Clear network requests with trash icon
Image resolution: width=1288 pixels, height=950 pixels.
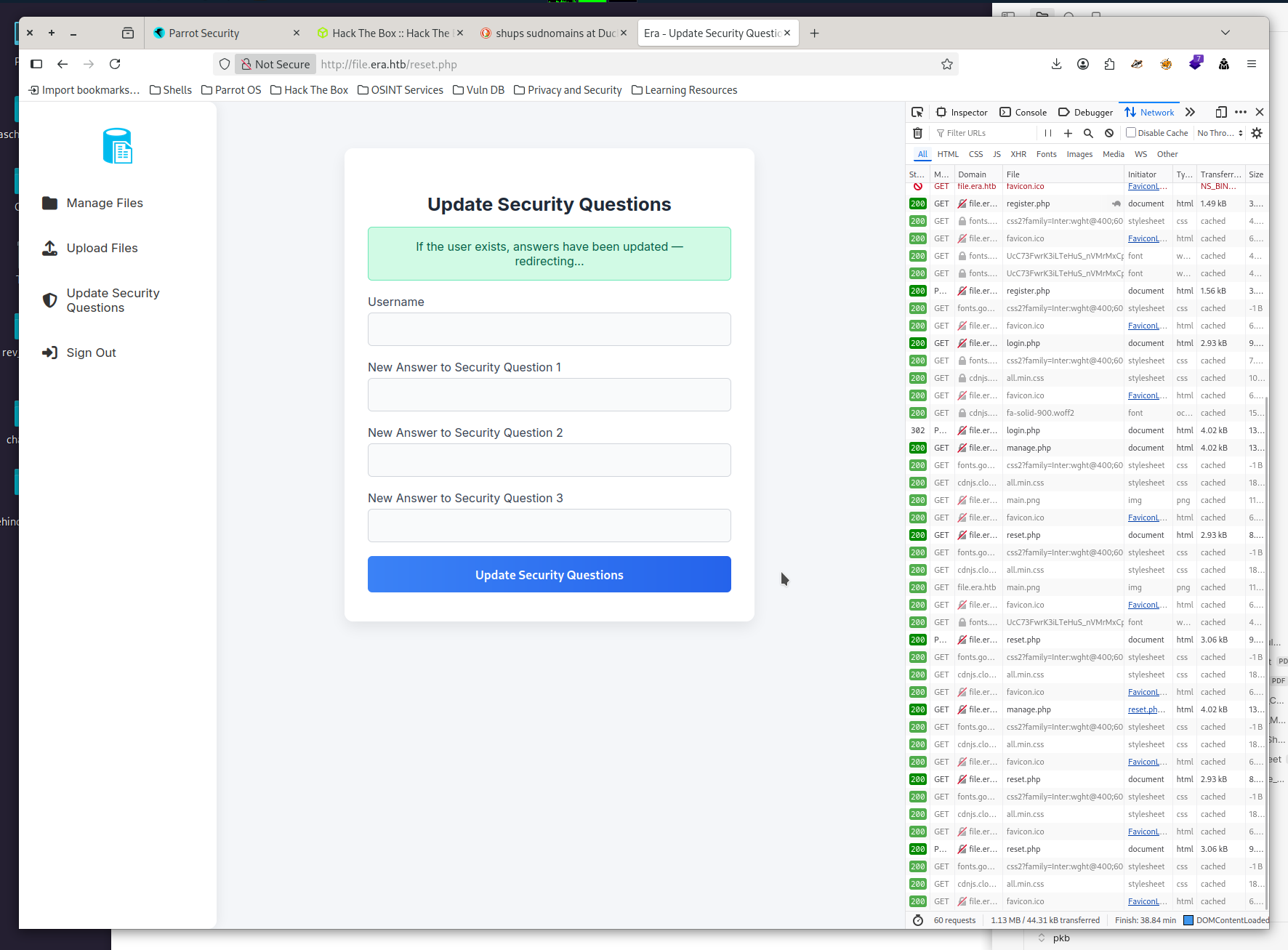pos(917,133)
